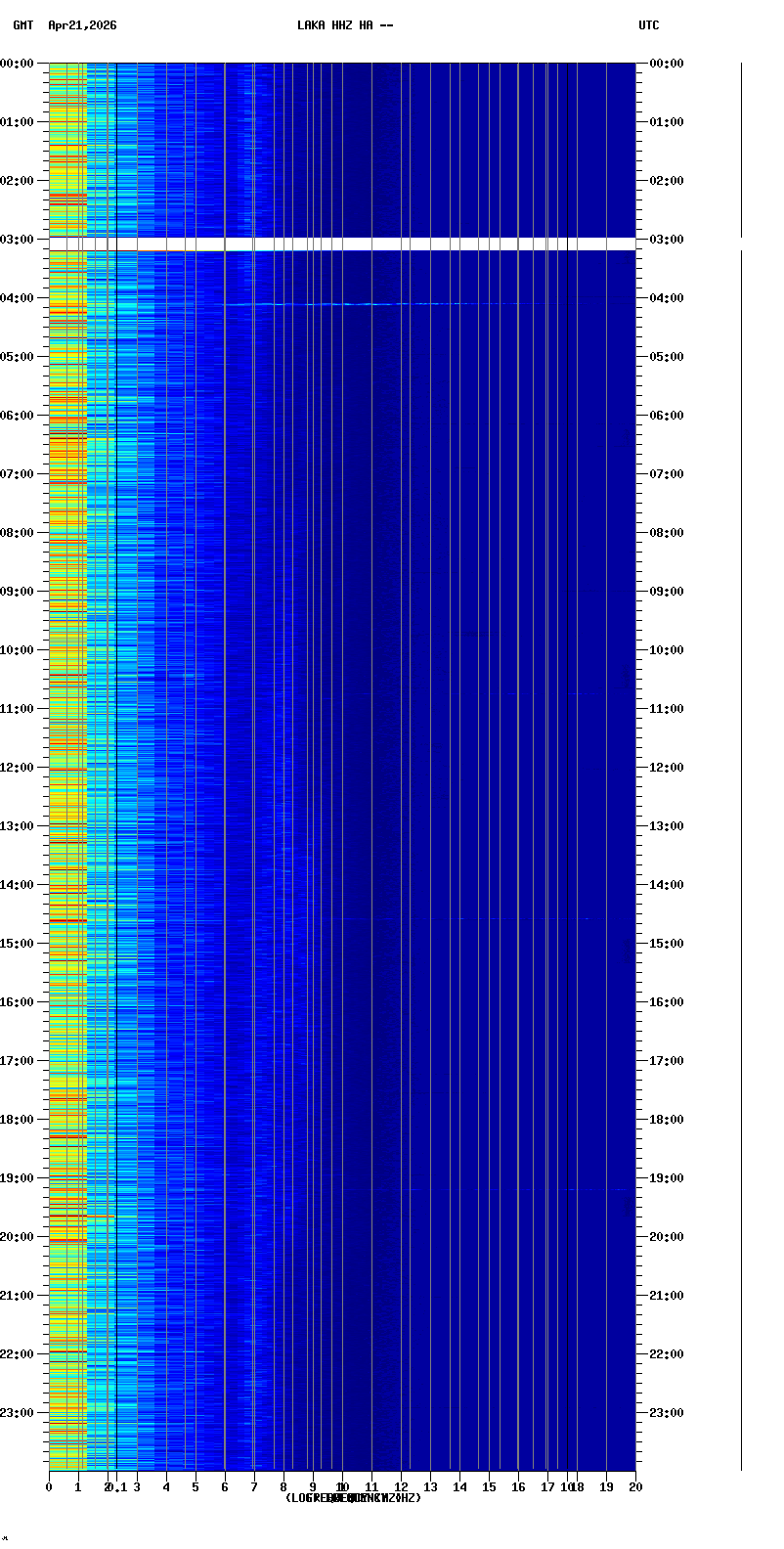Click the GMT label at top left
This screenshot has width=784, height=1549.
pos(22,25)
